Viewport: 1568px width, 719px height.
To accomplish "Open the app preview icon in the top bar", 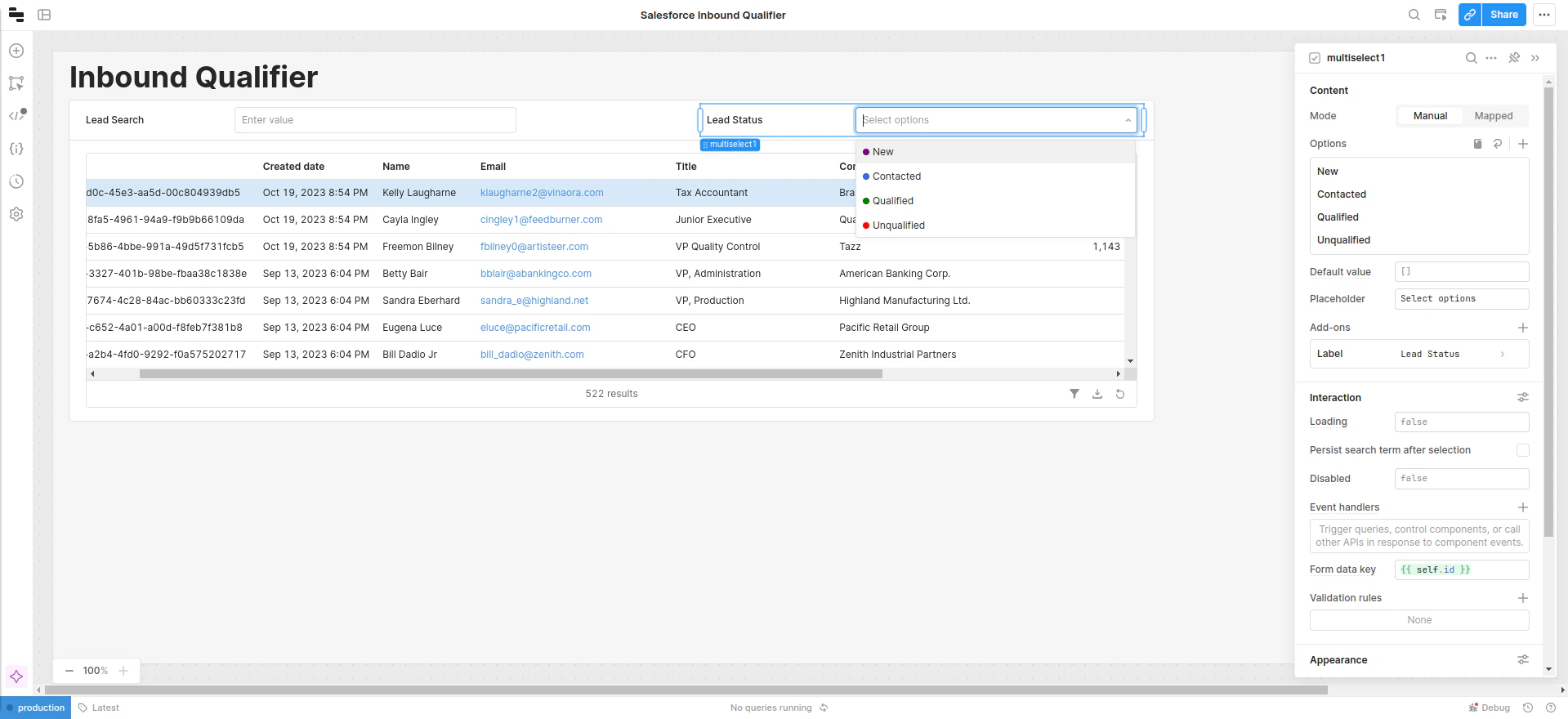I will point(1441,15).
